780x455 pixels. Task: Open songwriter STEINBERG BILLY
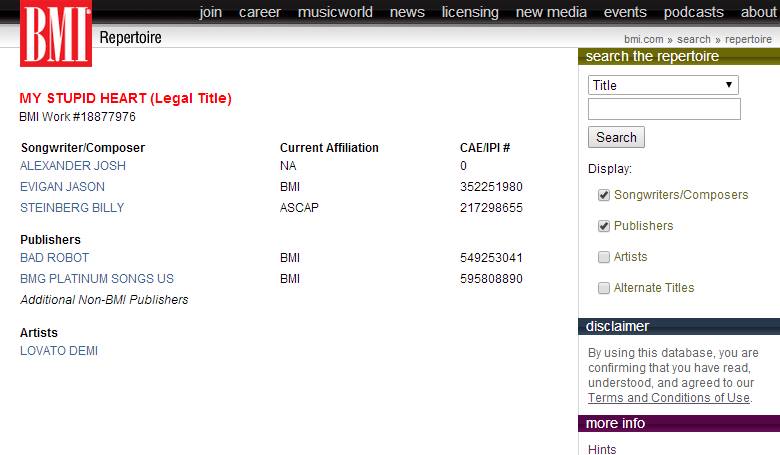click(x=72, y=207)
